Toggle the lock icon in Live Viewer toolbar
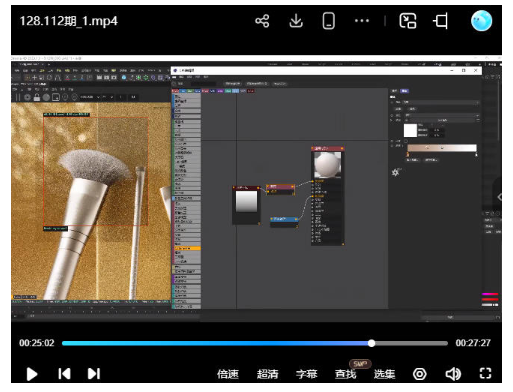This screenshot has width=513, height=392. click(x=37, y=97)
